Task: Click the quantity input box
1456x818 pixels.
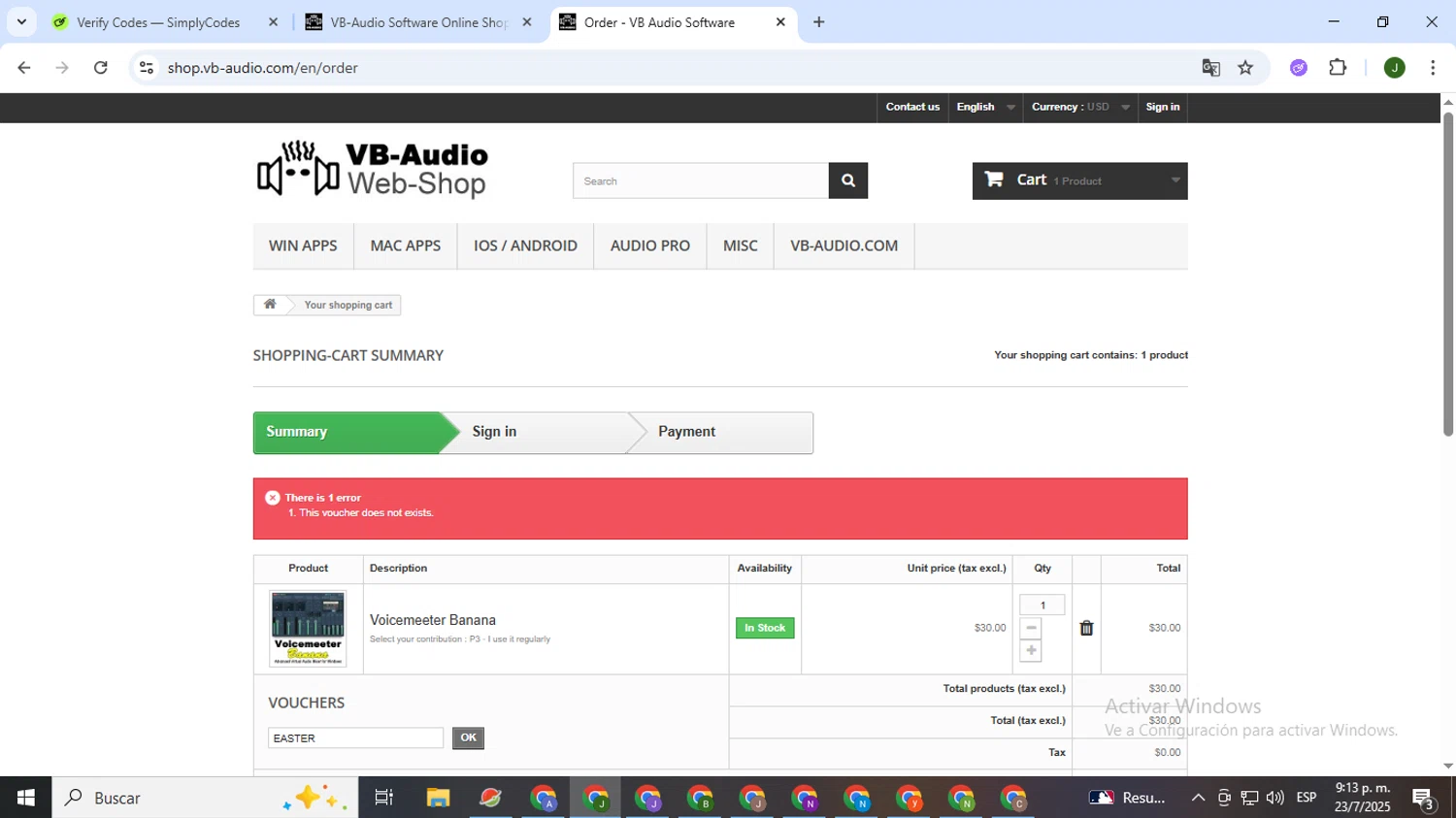Action: 1042,605
